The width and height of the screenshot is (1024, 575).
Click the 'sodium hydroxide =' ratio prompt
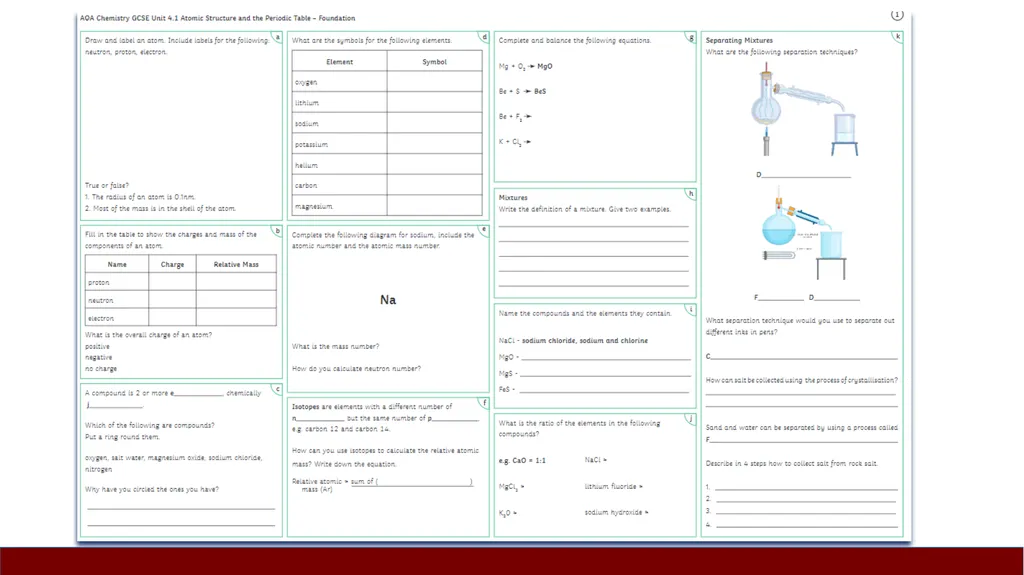[616, 513]
